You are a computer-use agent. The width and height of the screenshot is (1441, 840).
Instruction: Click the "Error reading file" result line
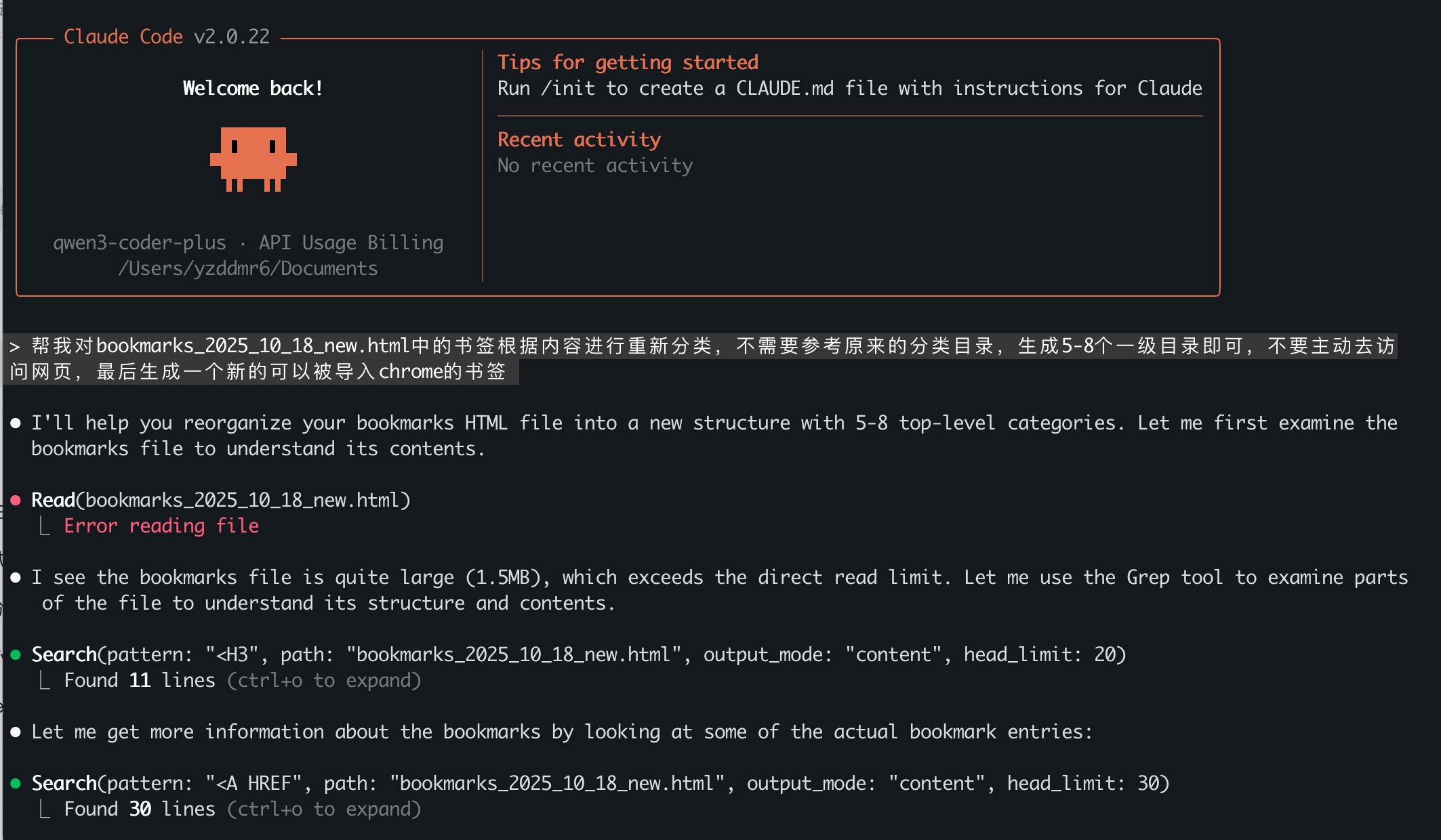coord(161,526)
